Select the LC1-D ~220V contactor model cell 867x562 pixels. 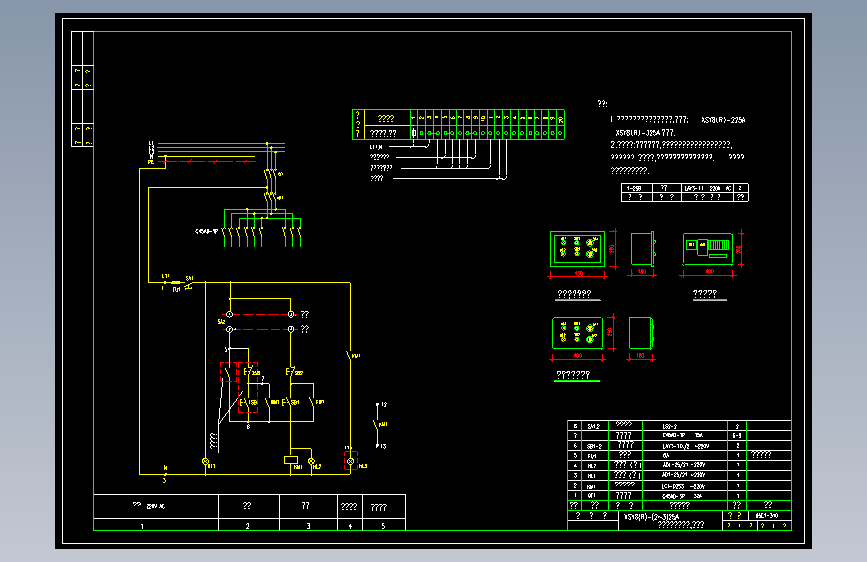tap(685, 486)
